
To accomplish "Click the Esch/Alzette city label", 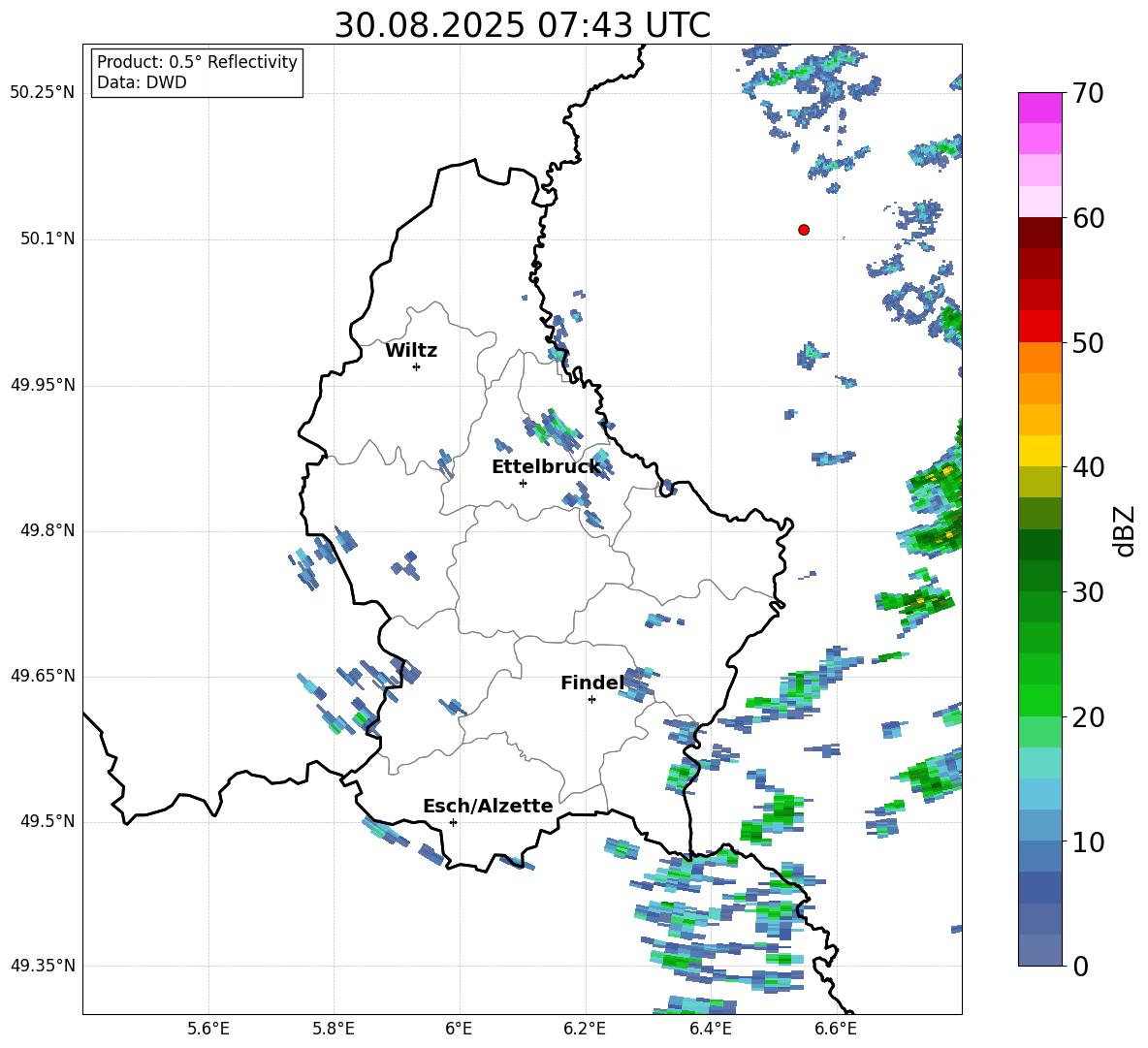I will pos(488,807).
